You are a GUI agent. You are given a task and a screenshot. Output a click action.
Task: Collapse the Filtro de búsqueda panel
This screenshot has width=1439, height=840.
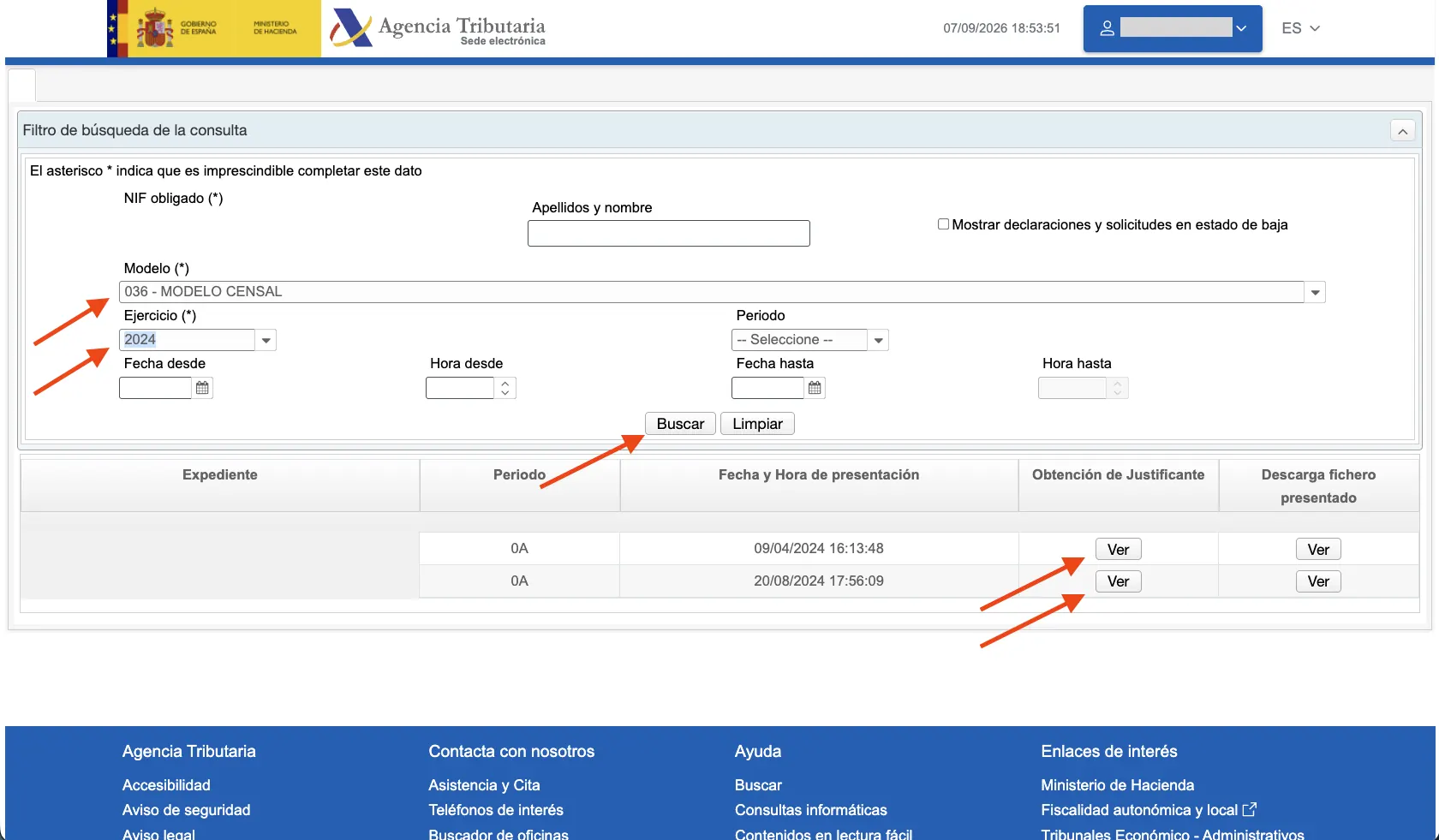[x=1402, y=131]
